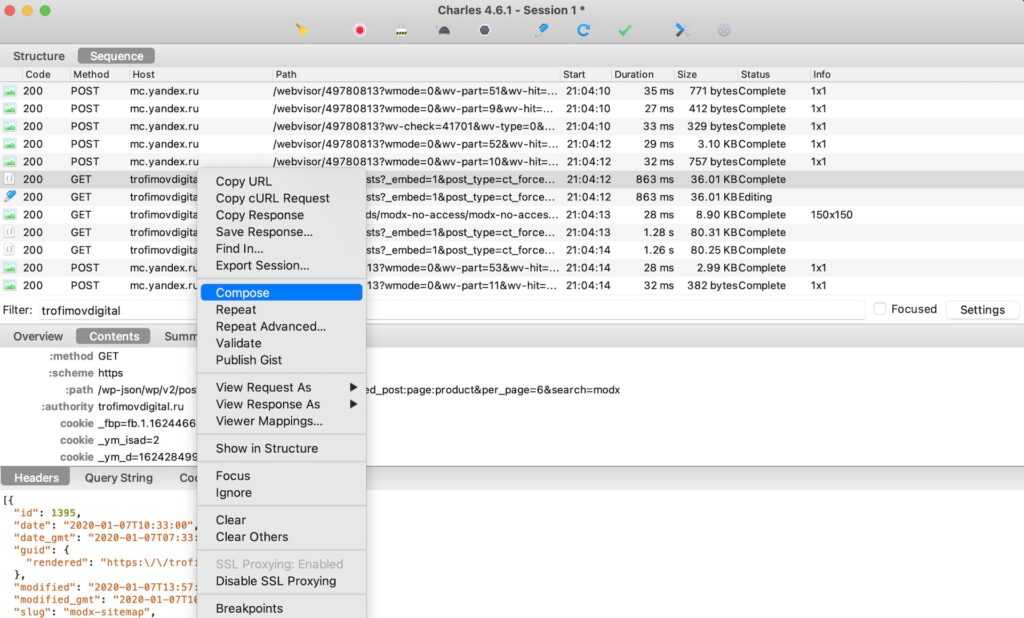This screenshot has width=1024, height=618.
Task: Switch to the Structure tab
Action: (39, 56)
